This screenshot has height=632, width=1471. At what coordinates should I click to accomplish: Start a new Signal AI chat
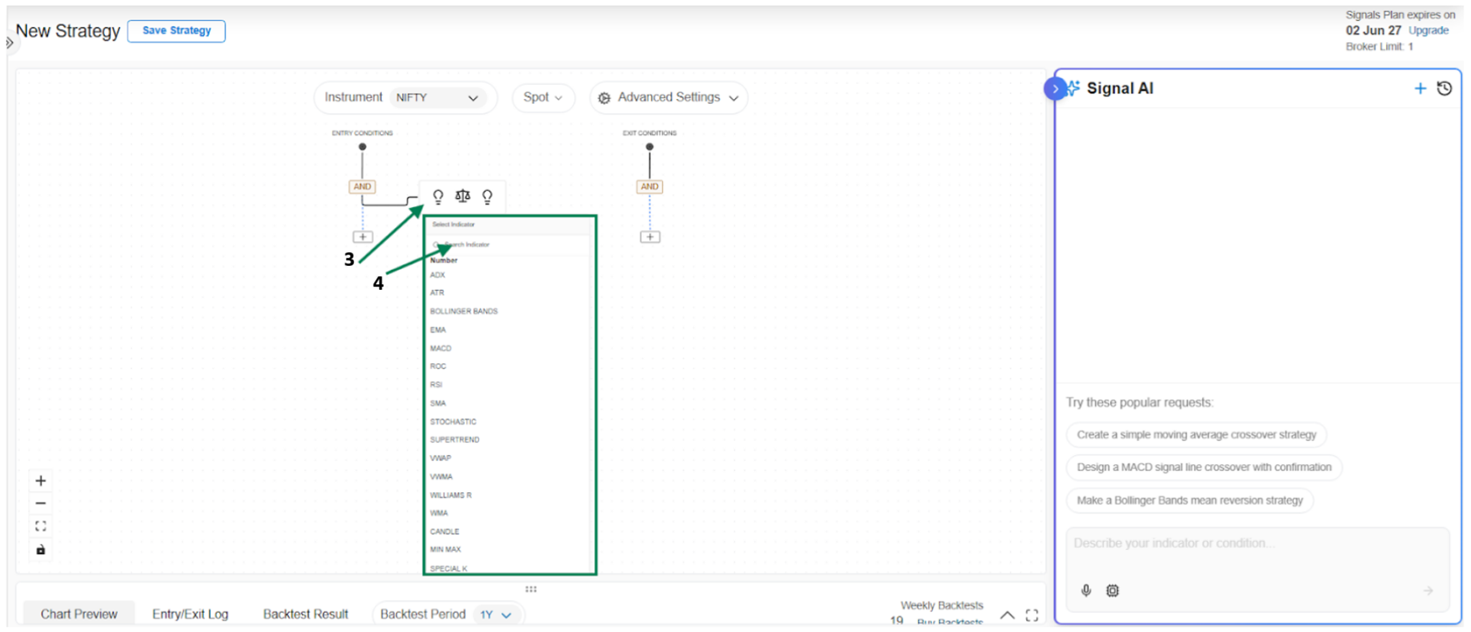pyautogui.click(x=1419, y=89)
